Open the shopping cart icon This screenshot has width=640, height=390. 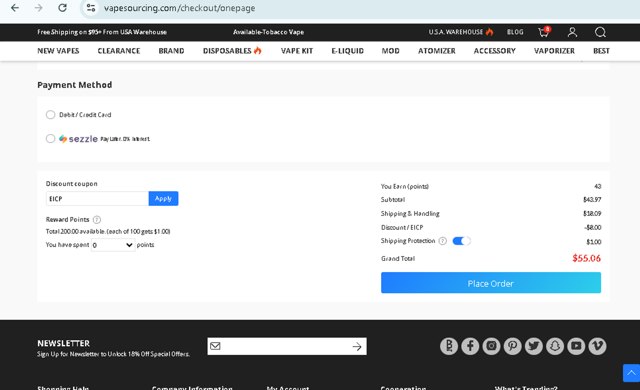[544, 32]
